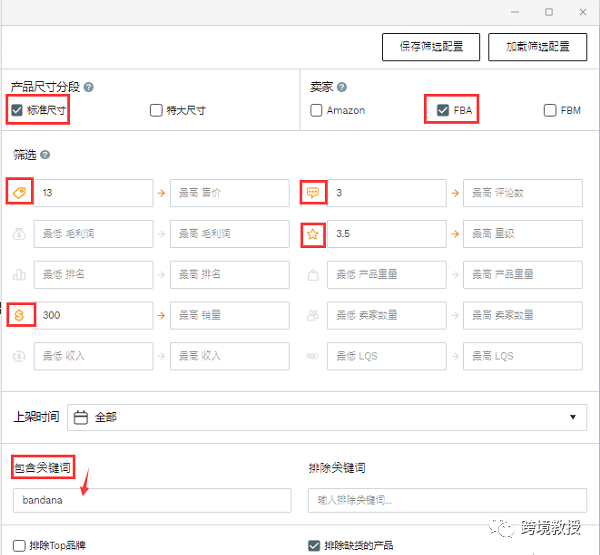
Task: Click the sales dollar sign icon
Action: coord(19,315)
